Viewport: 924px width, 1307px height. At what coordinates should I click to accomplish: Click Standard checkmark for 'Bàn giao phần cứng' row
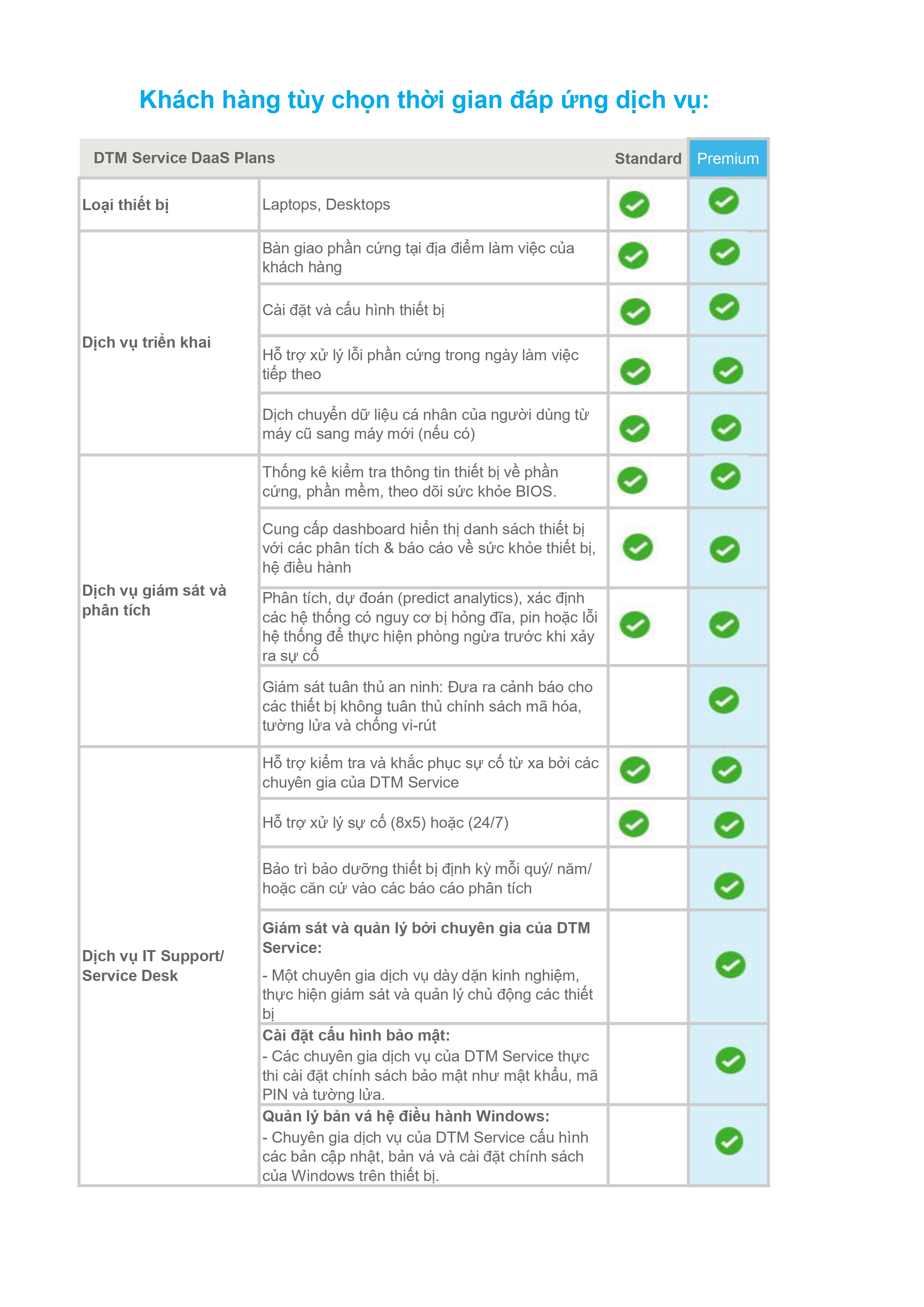(x=634, y=255)
